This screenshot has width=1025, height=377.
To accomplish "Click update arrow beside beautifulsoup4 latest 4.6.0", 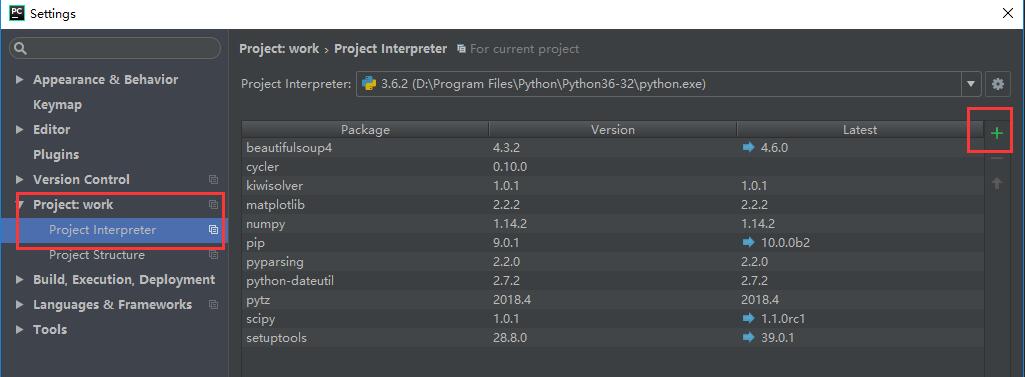I will [748, 148].
